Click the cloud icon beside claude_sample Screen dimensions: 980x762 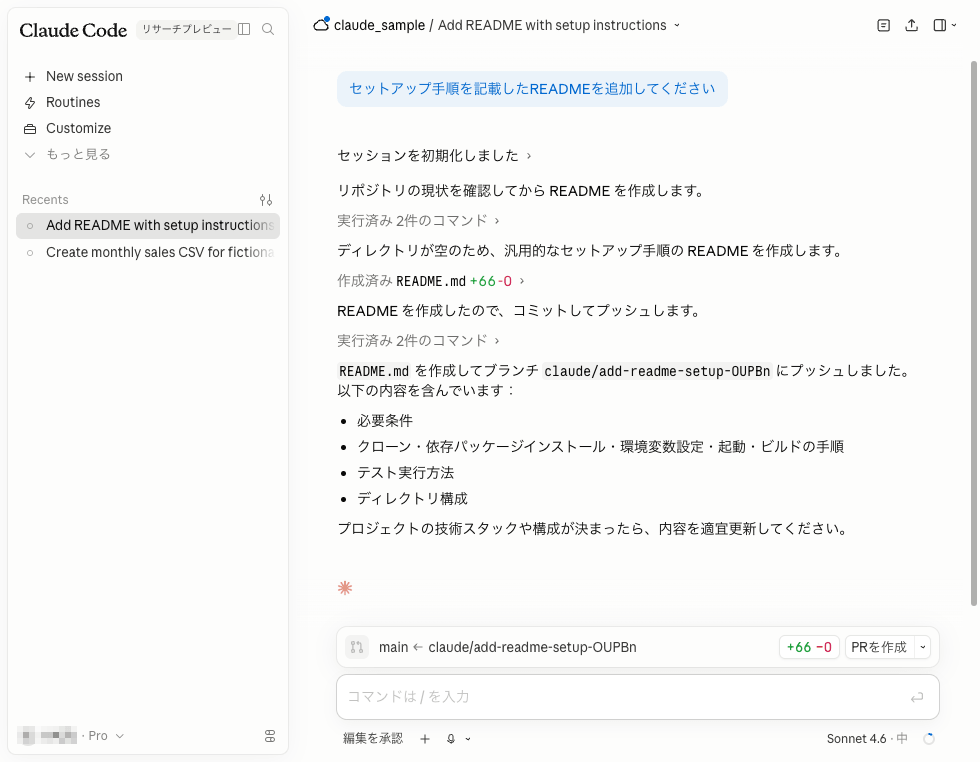(x=321, y=24)
